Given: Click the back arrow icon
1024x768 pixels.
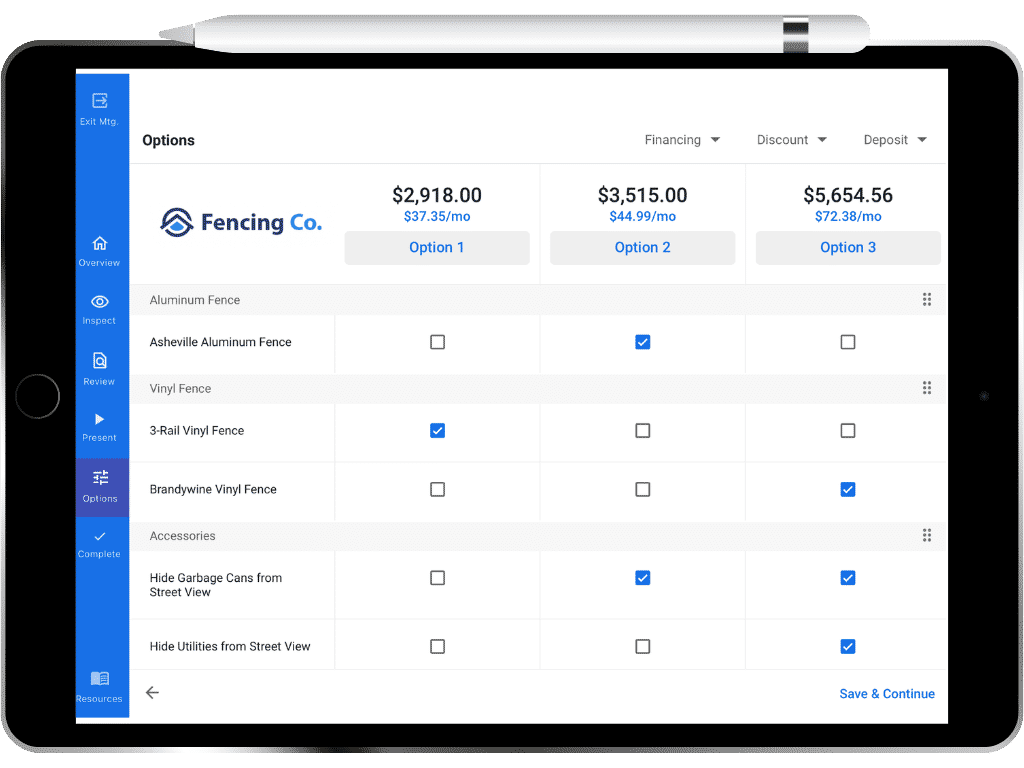Looking at the screenshot, I should [x=152, y=693].
